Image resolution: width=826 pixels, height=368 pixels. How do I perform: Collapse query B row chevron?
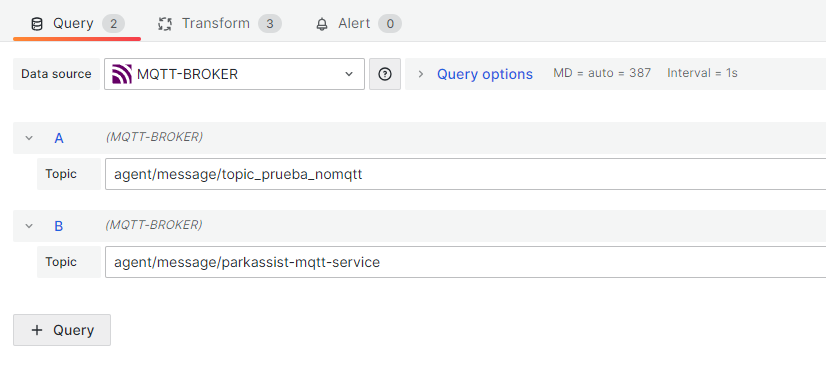(x=29, y=226)
